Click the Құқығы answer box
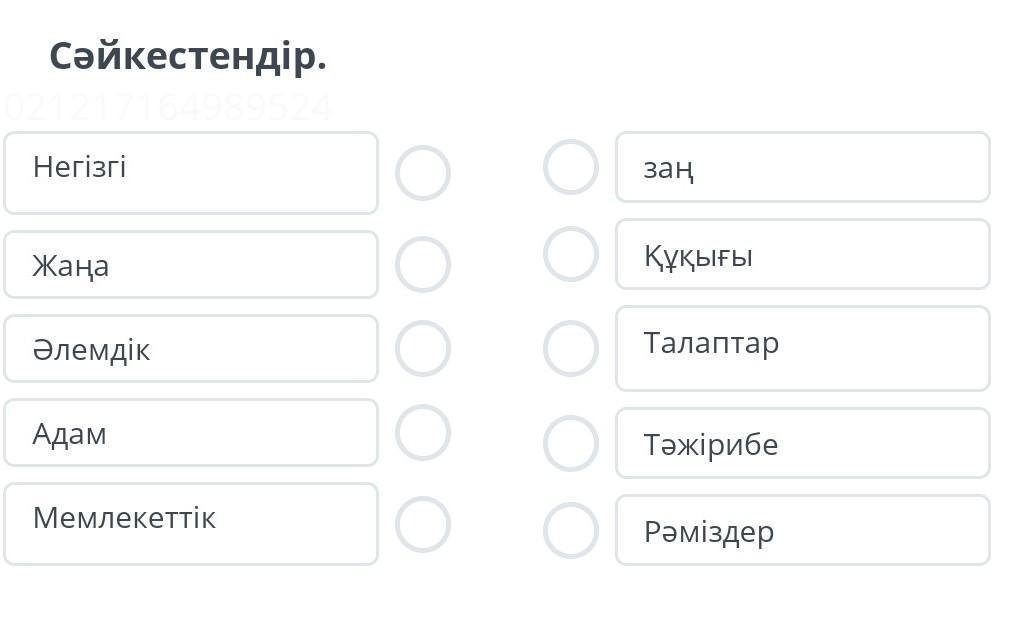 coord(803,255)
